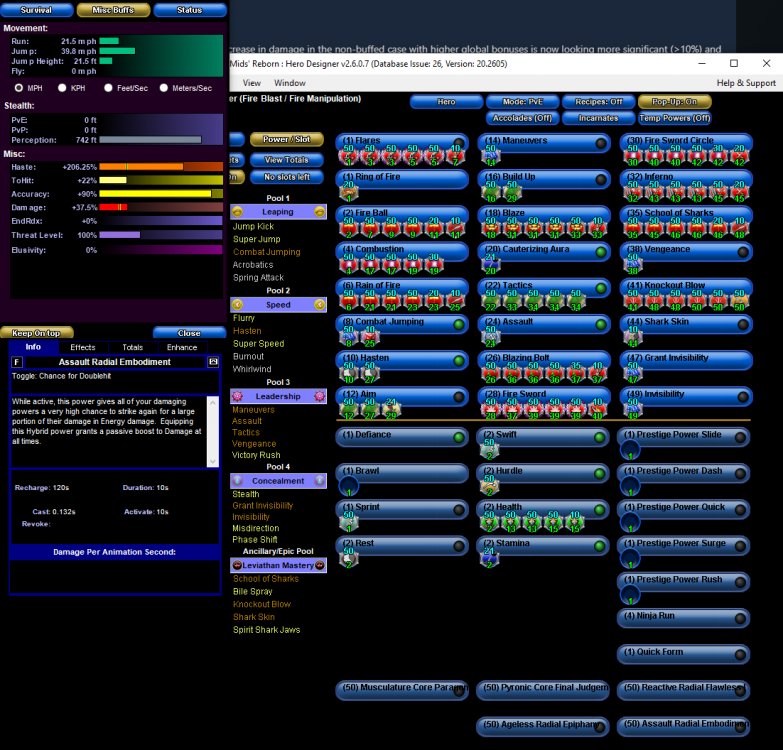Switch to the Survival totals tab

tap(36, 10)
